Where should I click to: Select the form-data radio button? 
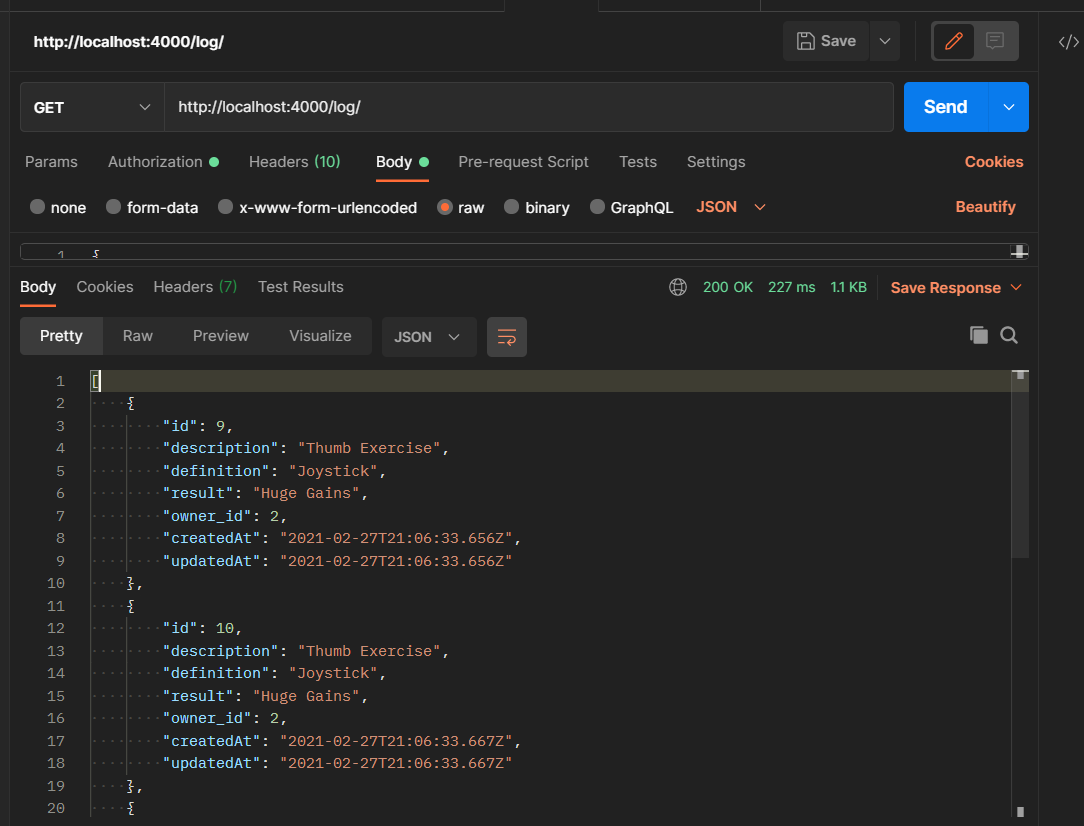pos(113,207)
